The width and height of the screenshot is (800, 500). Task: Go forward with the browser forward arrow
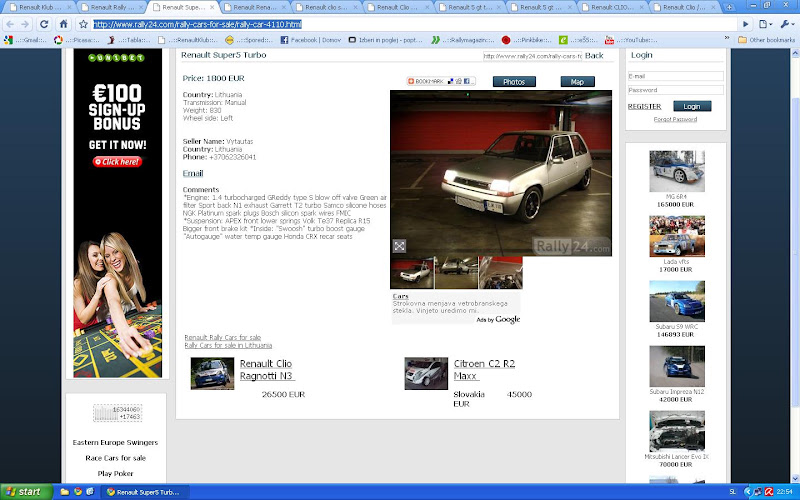coord(26,24)
